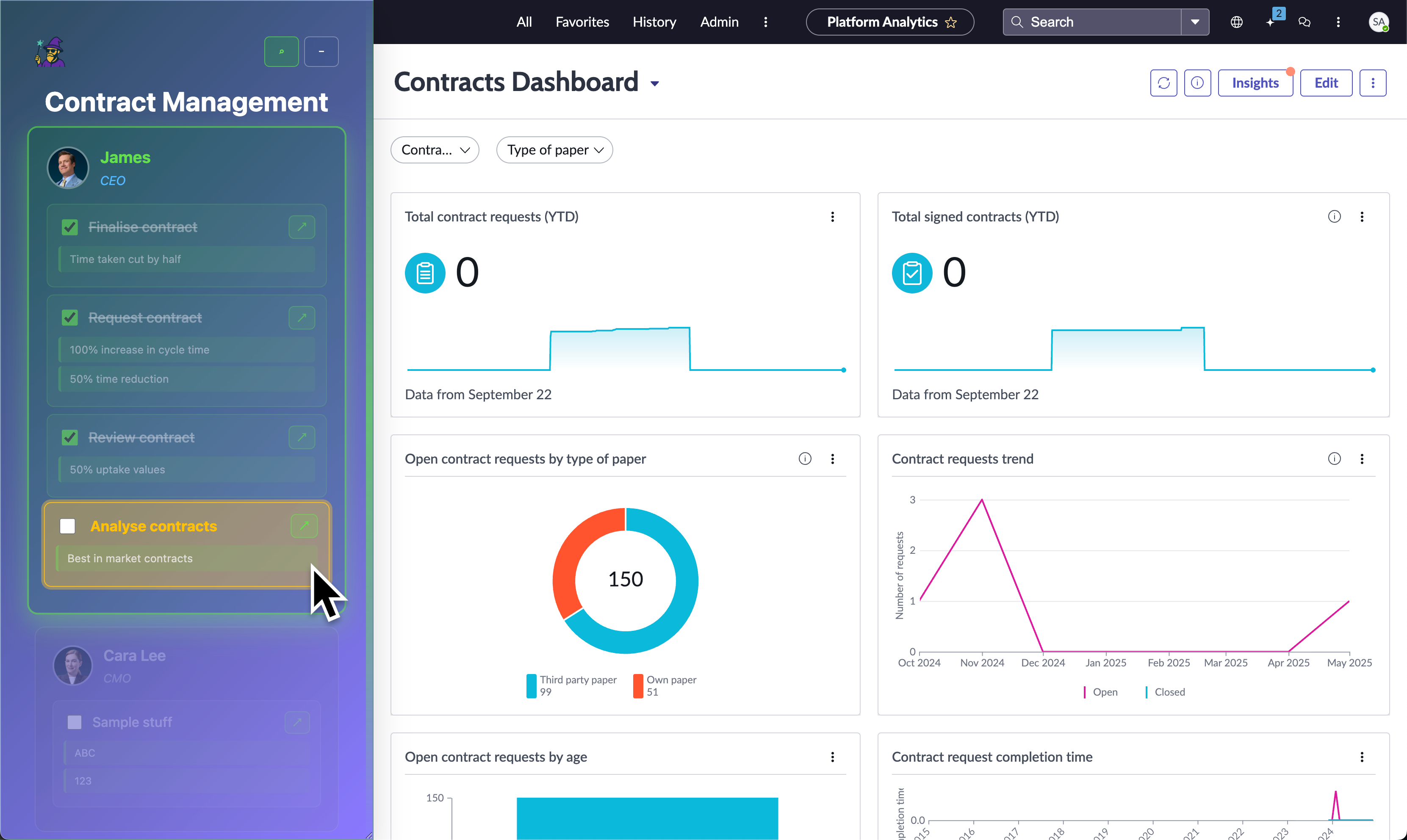
Task: Click the info icon on Total signed contracts tile
Action: point(1335,216)
